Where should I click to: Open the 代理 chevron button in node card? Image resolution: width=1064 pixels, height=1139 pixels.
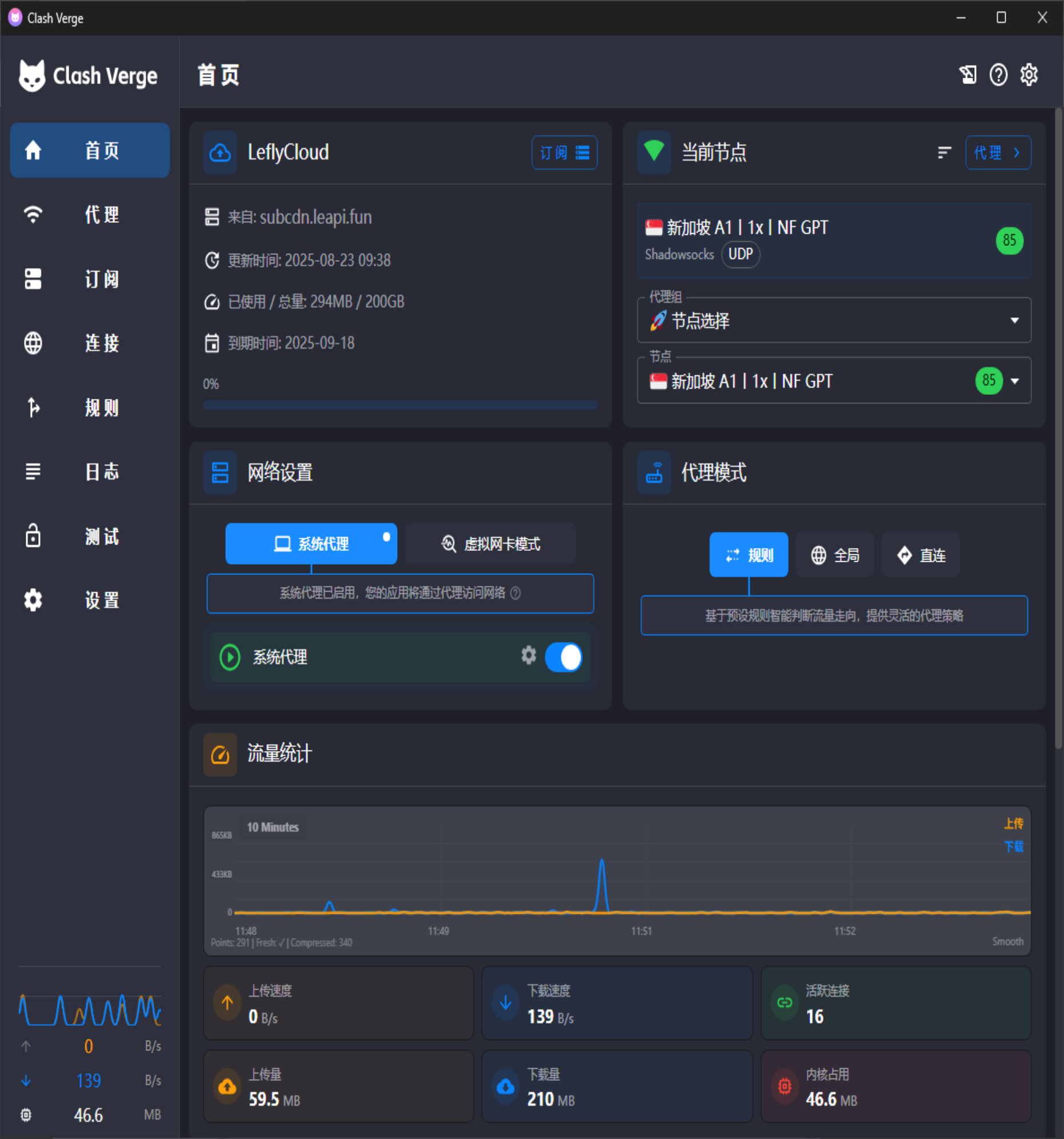[998, 153]
